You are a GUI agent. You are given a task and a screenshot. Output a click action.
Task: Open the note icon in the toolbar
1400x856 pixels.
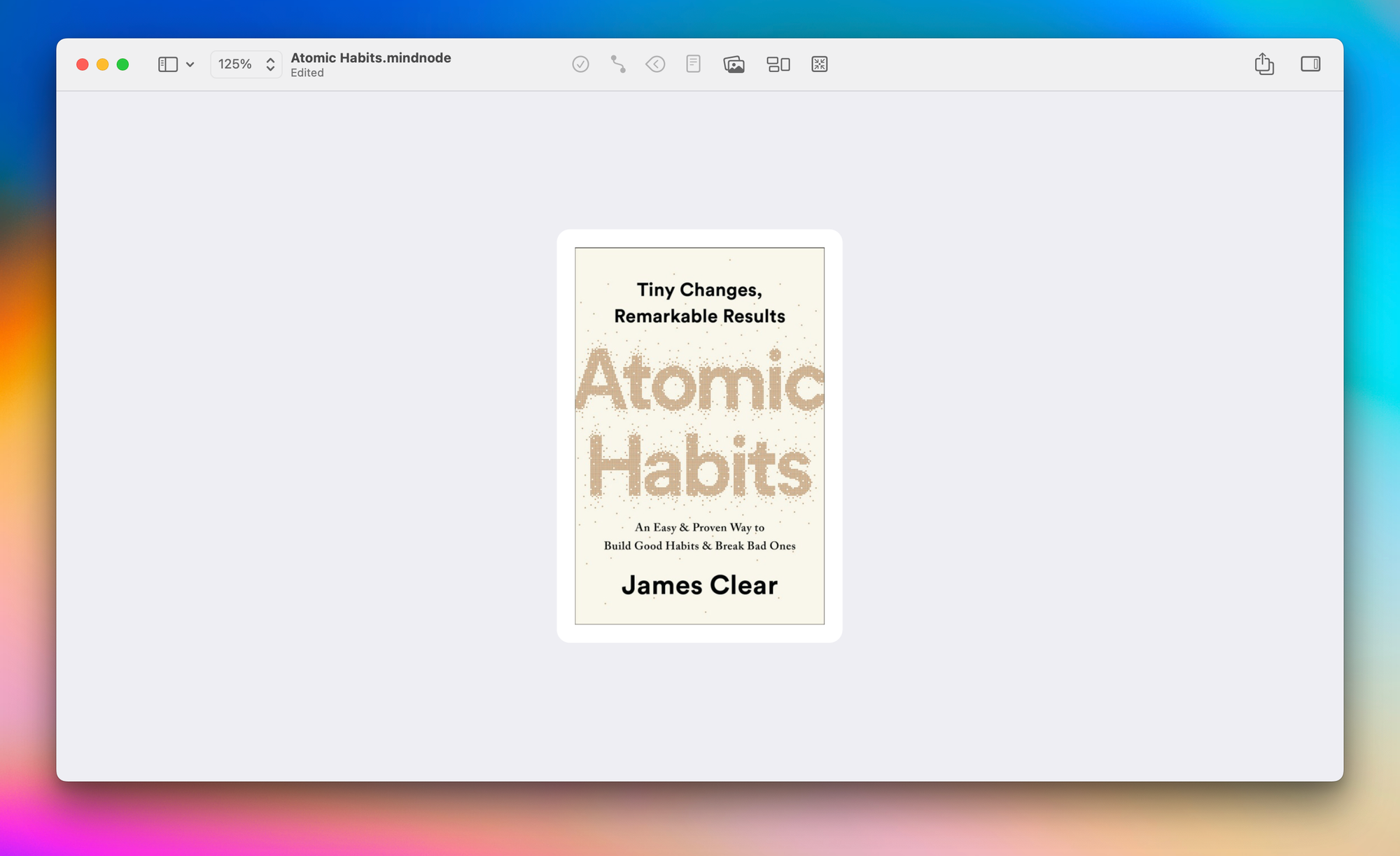[x=693, y=64]
